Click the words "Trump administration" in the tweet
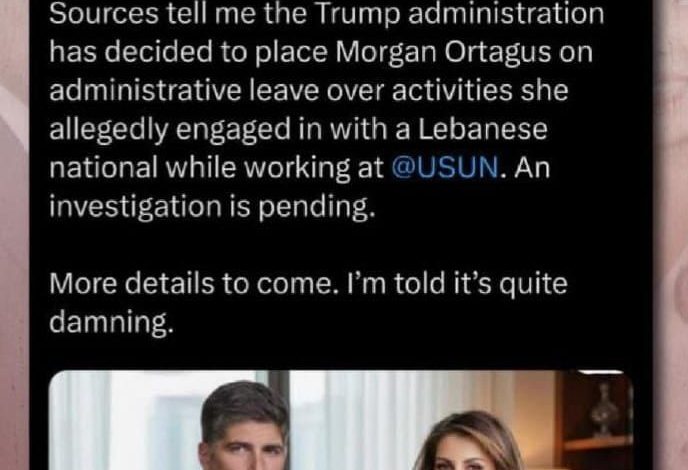Image resolution: width=688 pixels, height=470 pixels. [460, 14]
